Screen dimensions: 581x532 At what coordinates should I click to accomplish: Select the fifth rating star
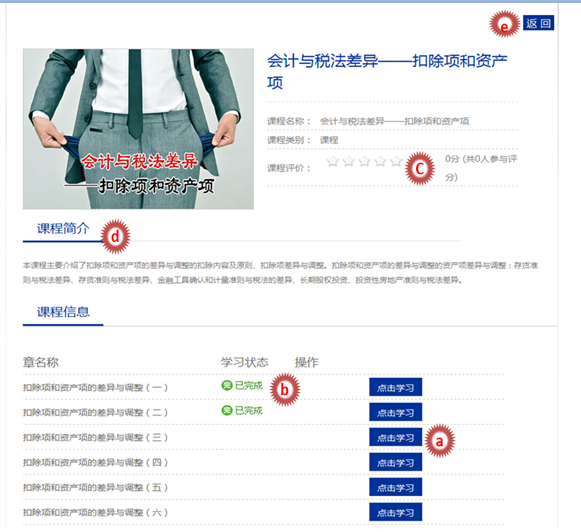coord(396,161)
